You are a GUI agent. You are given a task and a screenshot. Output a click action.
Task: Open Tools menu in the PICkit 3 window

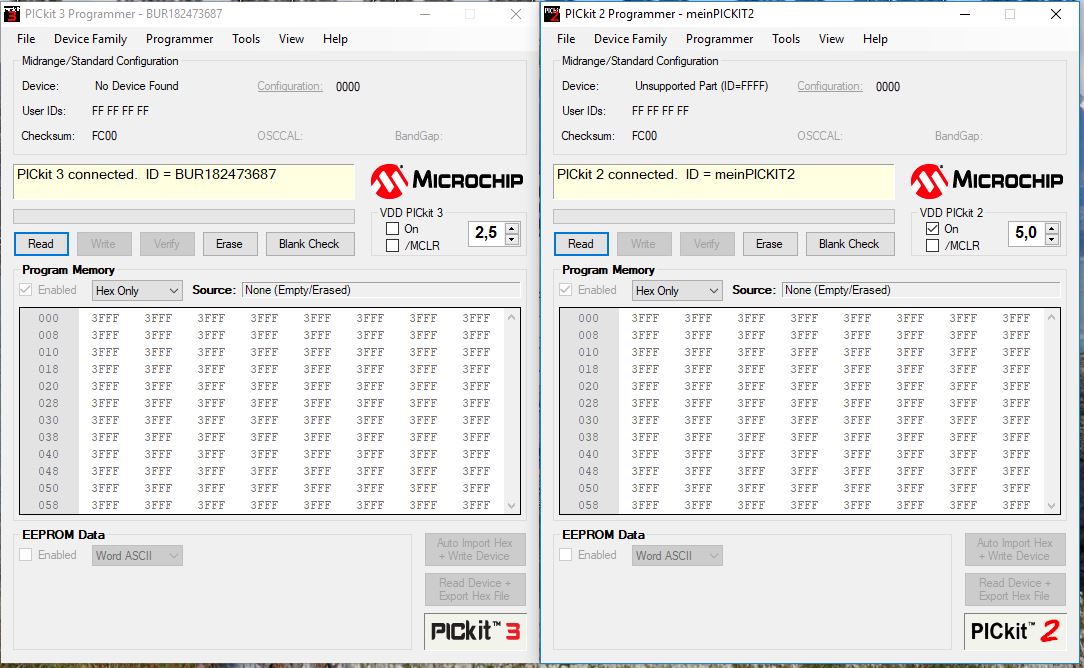click(x=246, y=39)
